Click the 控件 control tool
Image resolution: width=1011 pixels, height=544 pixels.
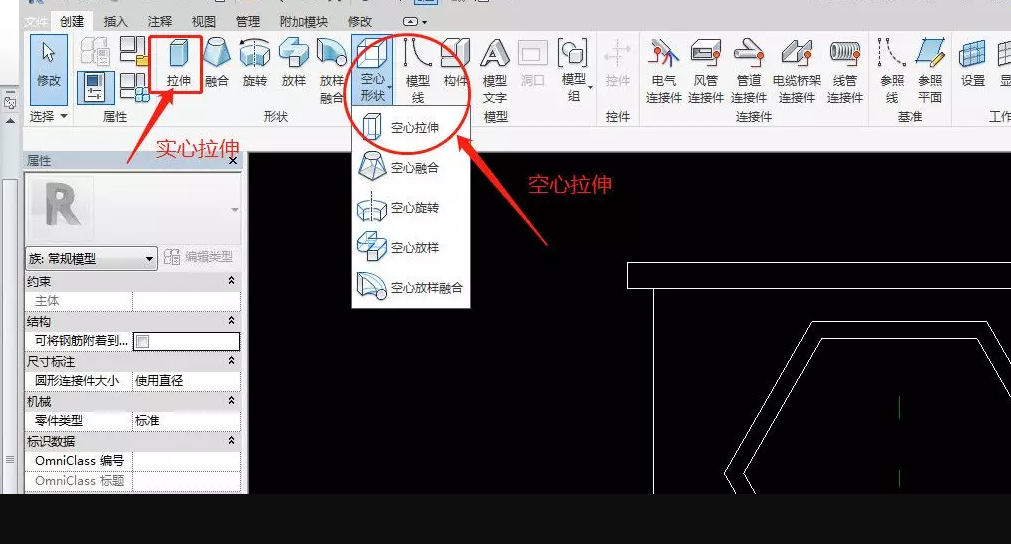coord(617,64)
